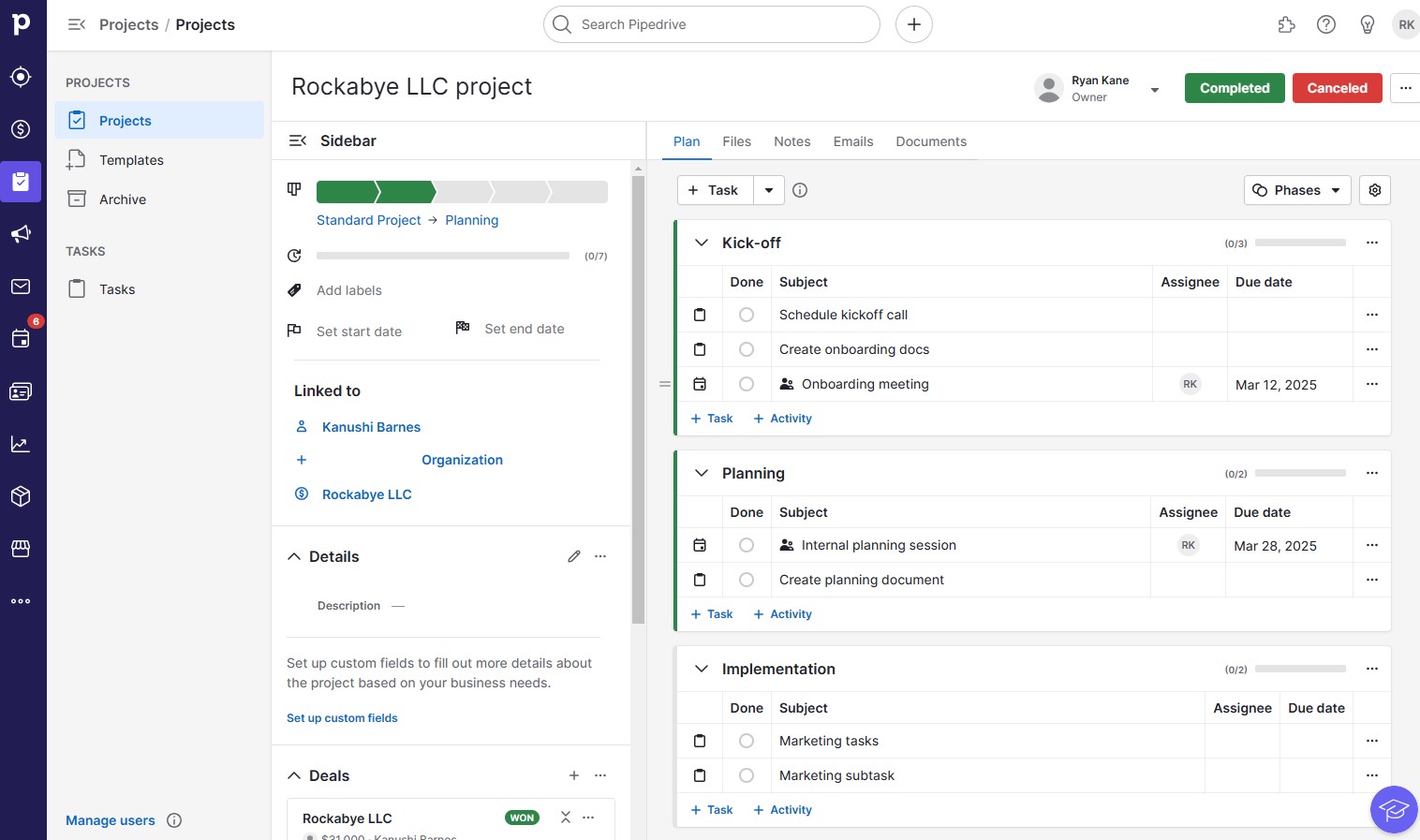The width and height of the screenshot is (1420, 840).
Task: Open the Kanushi Barnes linked contact
Action: point(371,427)
